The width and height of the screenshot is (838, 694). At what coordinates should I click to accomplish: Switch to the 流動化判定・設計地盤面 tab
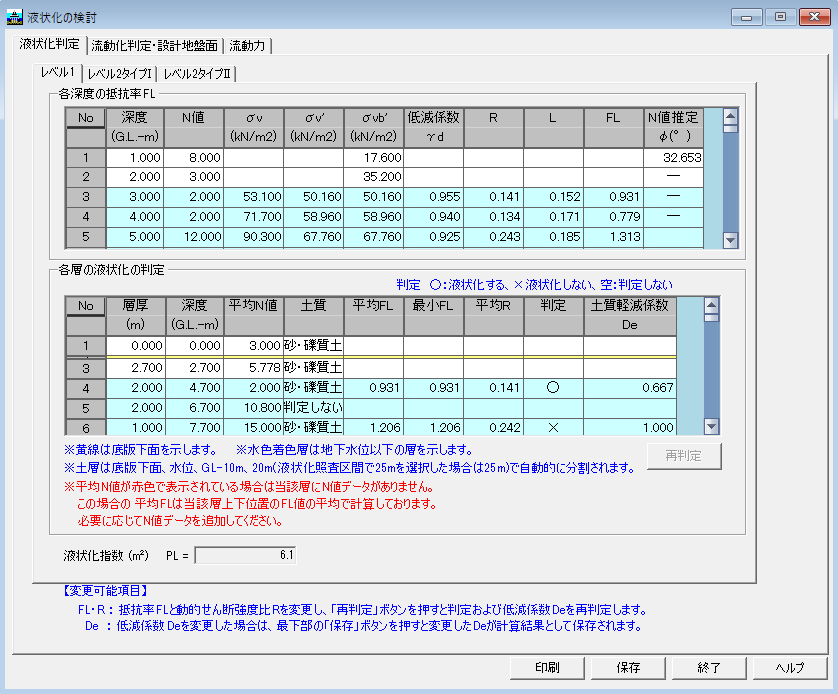[154, 46]
